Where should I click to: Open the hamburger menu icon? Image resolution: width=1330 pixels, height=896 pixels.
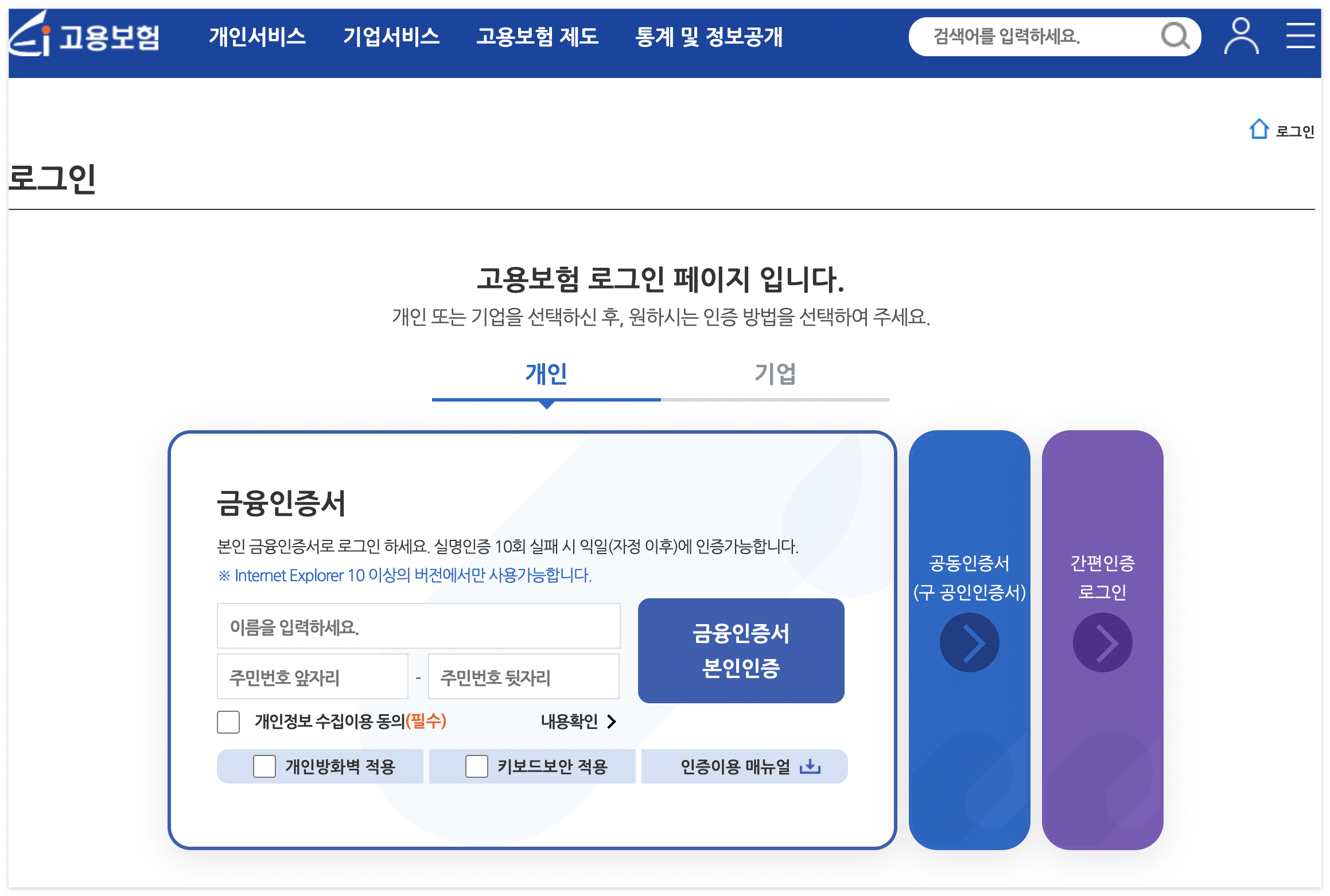(x=1301, y=36)
